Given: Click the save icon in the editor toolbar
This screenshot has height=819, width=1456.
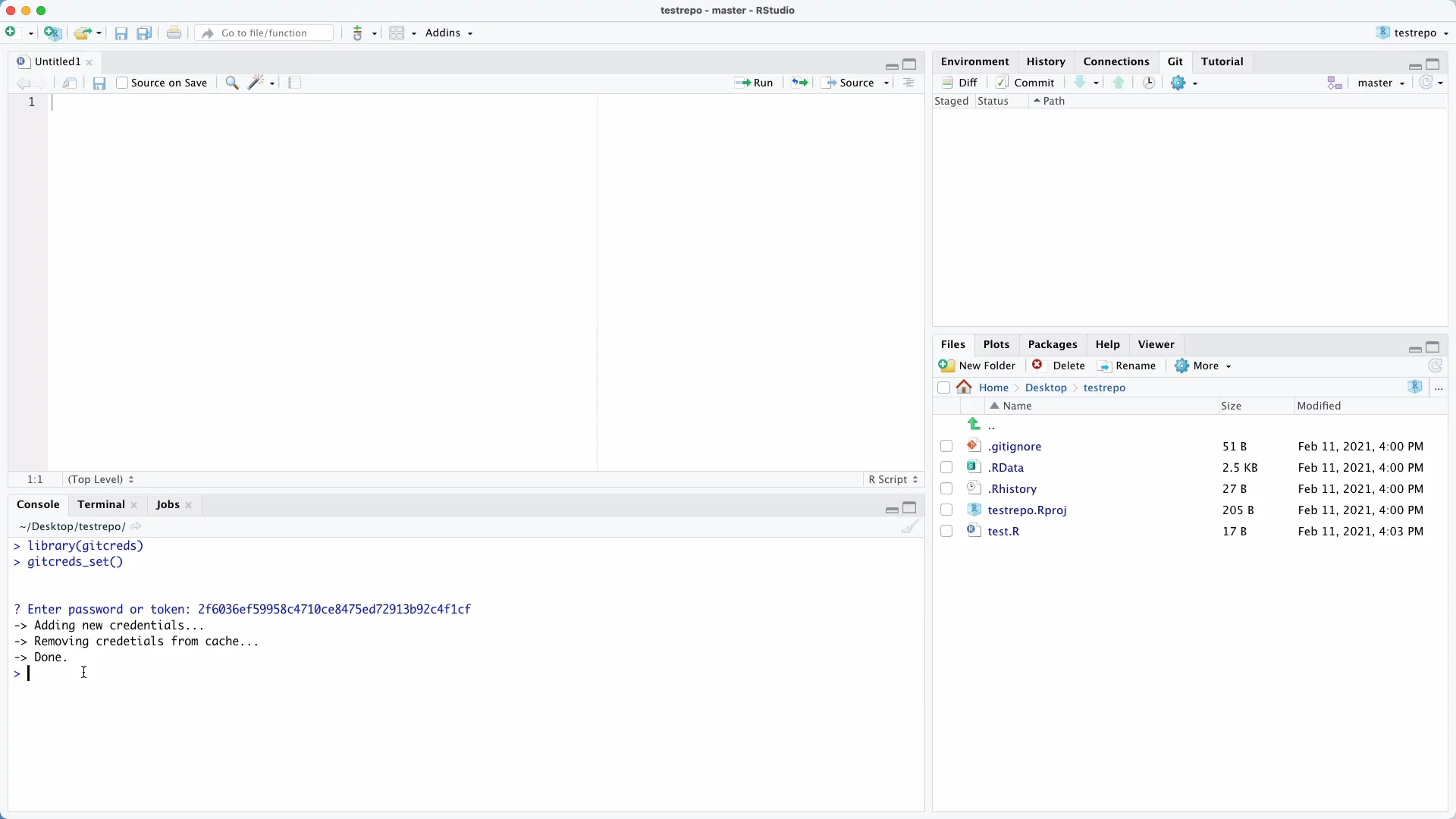Looking at the screenshot, I should click(x=99, y=83).
